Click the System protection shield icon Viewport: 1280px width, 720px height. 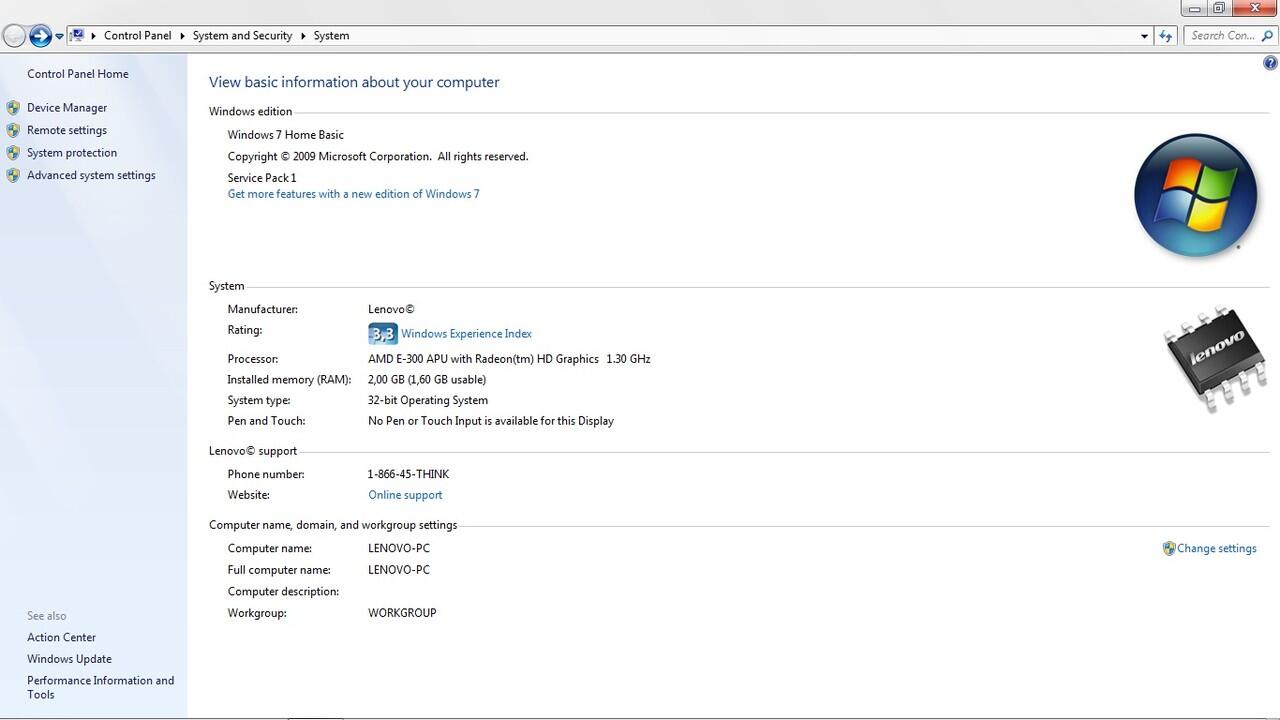coord(13,152)
